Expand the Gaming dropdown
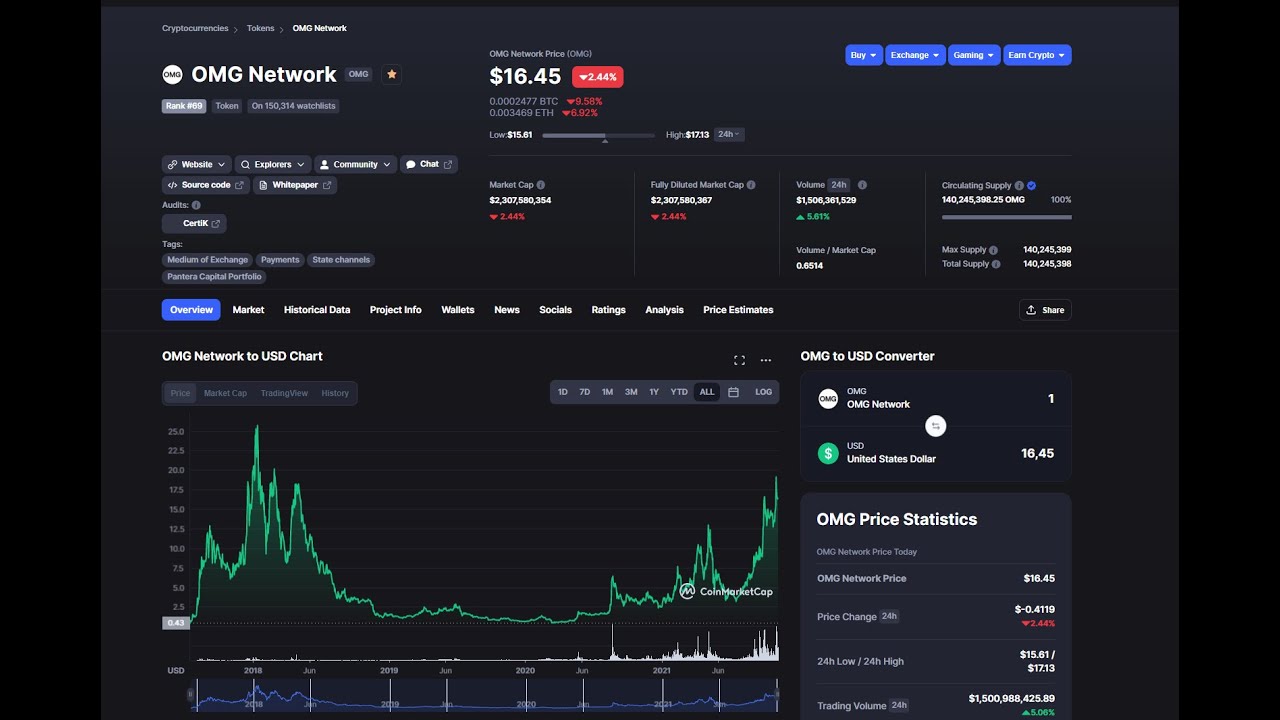1280x720 pixels. coord(973,55)
